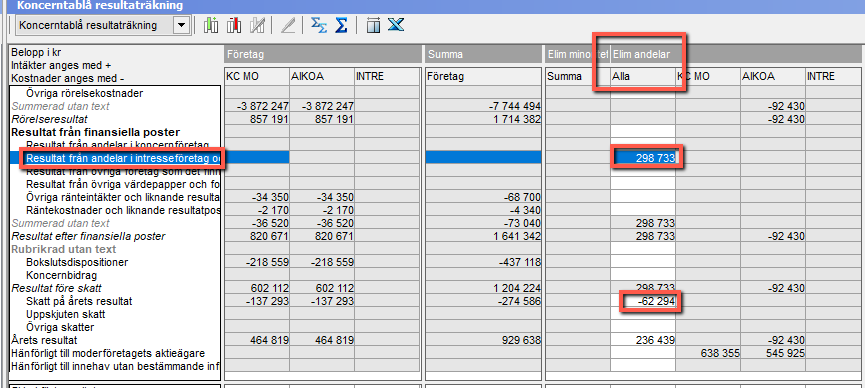Click the 1 714 382 cell in Summa column
Screen dimensions: 865x388
tap(483, 119)
